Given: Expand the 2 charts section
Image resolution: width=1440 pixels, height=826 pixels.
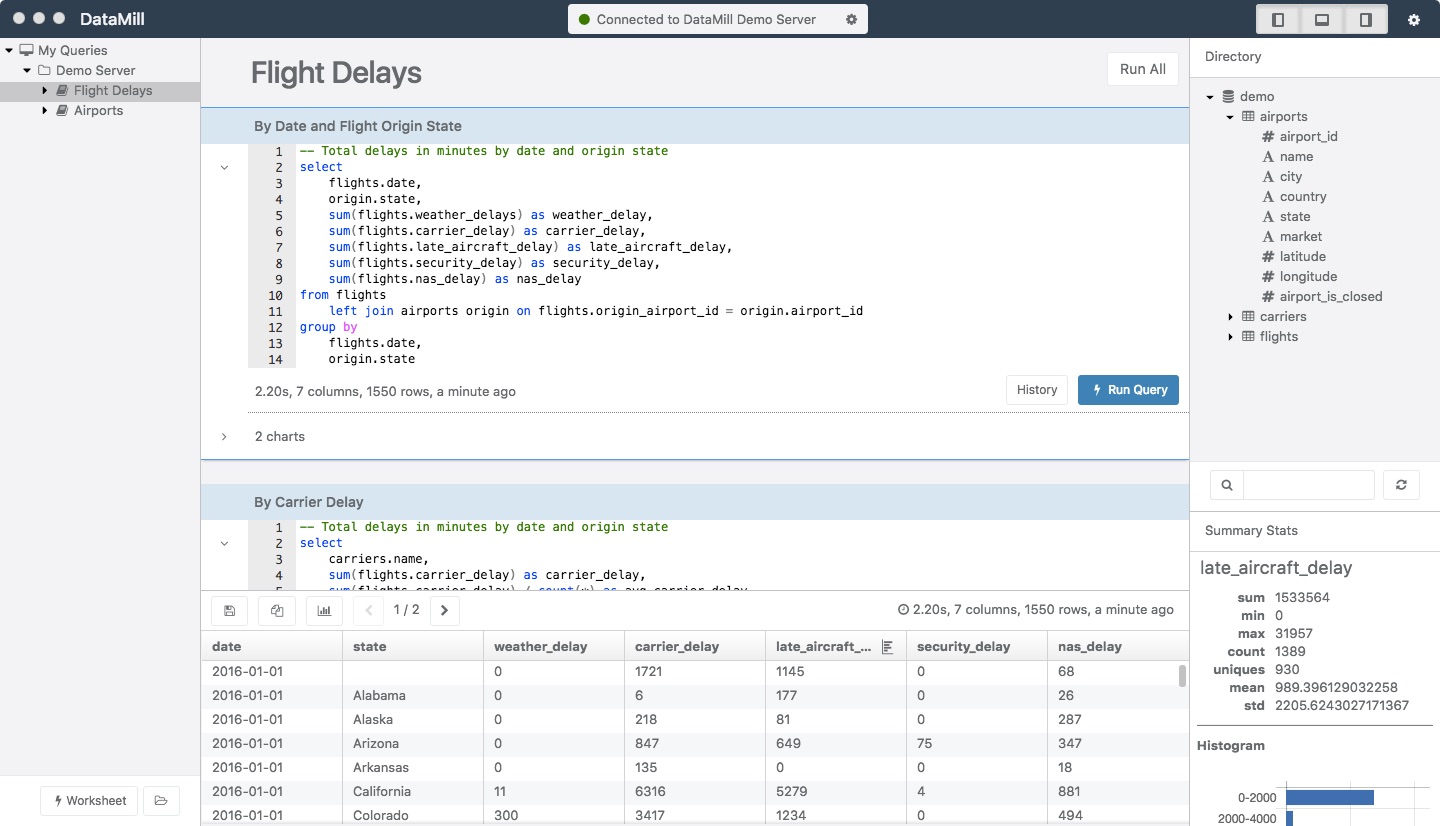Looking at the screenshot, I should point(224,437).
